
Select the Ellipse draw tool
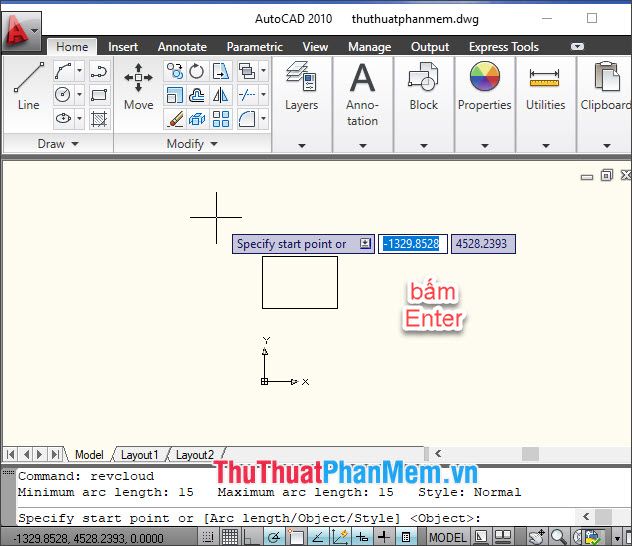(63, 118)
